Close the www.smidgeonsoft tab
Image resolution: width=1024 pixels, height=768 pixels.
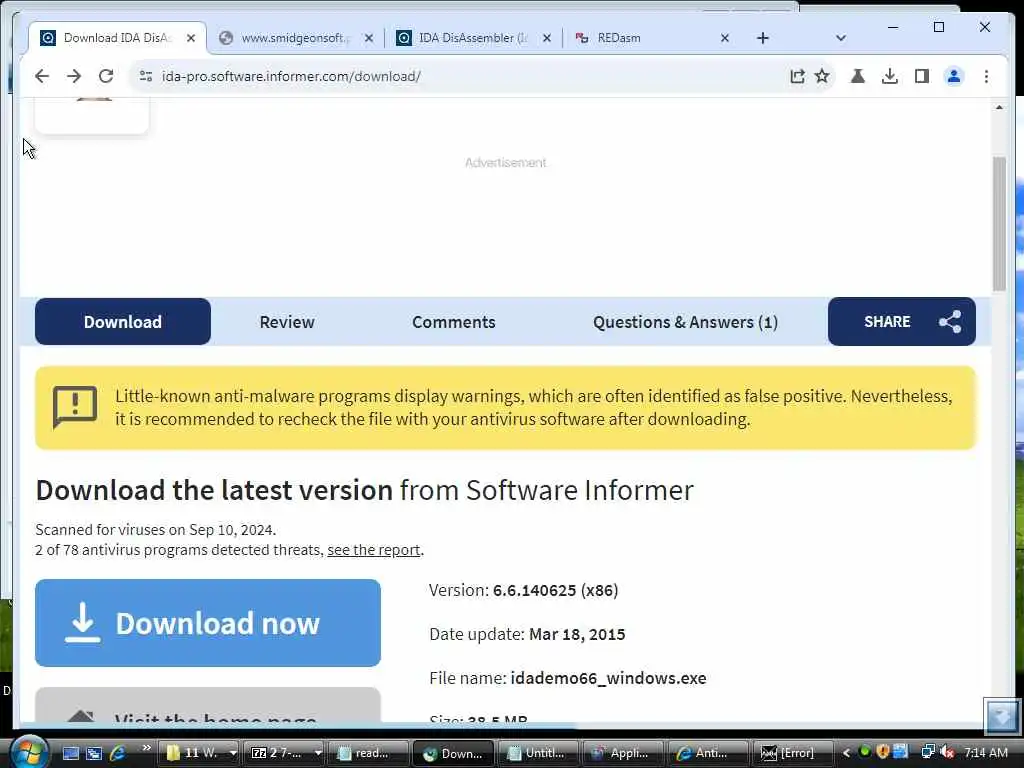[x=369, y=38]
